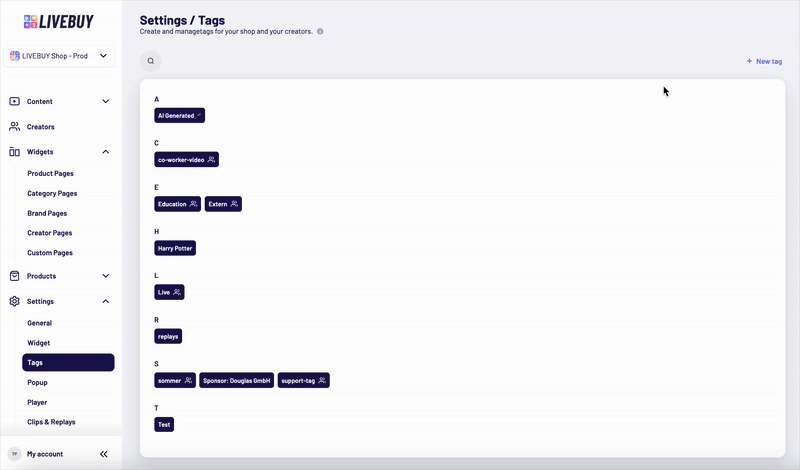
Task: Open Custom Pages
Action: [49, 253]
